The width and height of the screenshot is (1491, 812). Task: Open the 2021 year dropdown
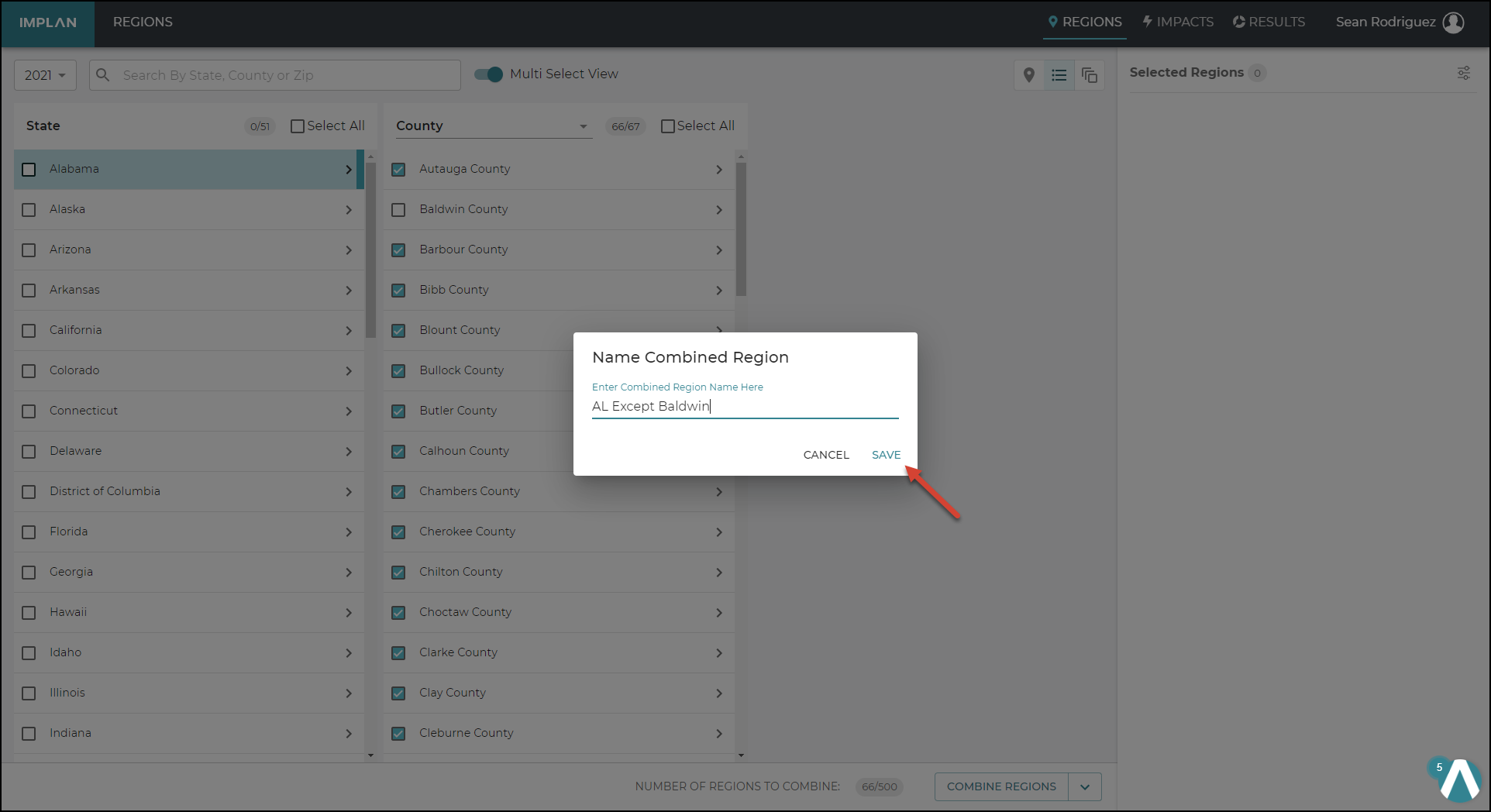click(45, 75)
